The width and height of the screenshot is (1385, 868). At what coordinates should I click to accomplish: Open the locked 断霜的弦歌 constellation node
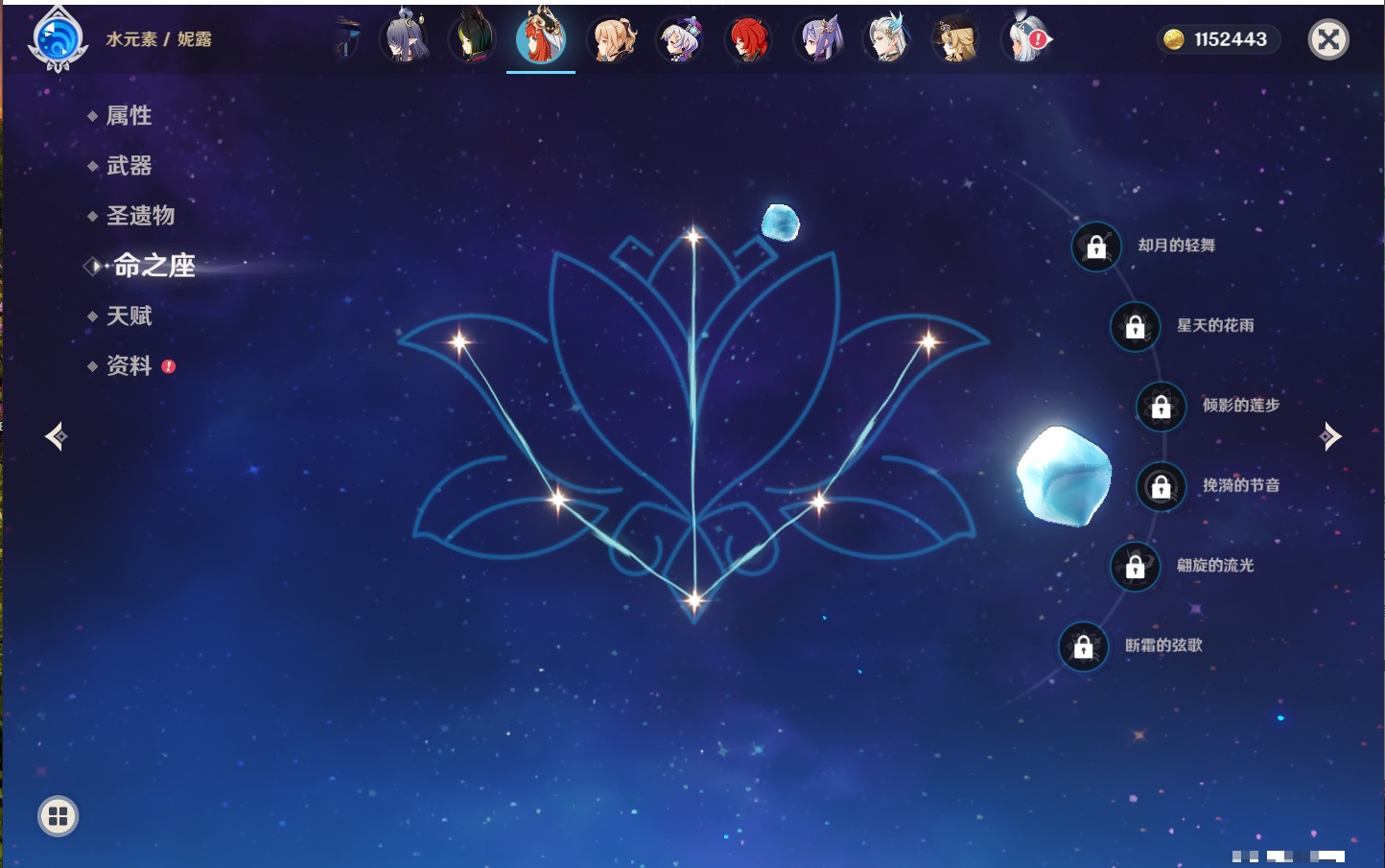1083,646
